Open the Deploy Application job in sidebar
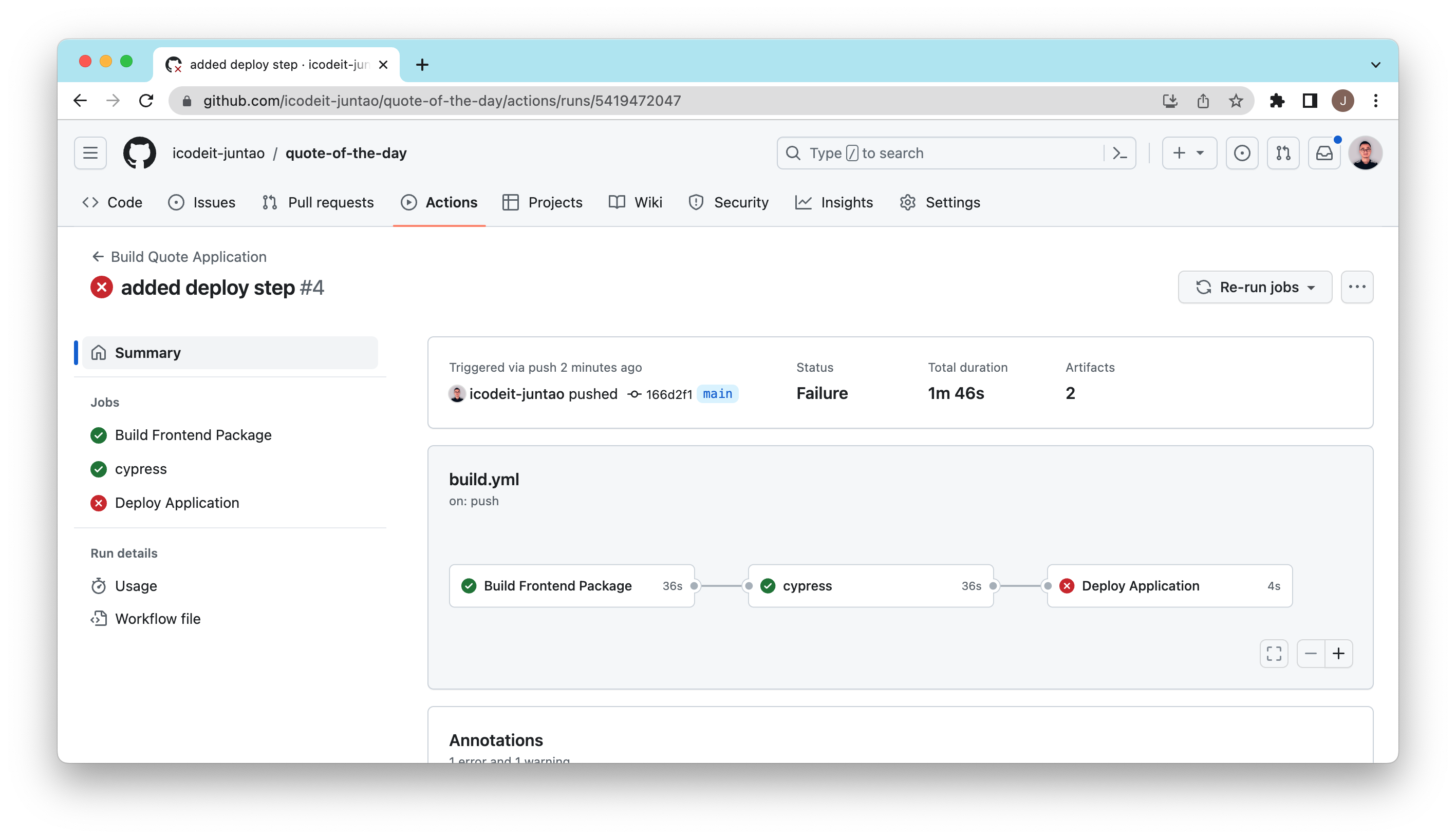Image resolution: width=1456 pixels, height=839 pixels. tap(176, 503)
